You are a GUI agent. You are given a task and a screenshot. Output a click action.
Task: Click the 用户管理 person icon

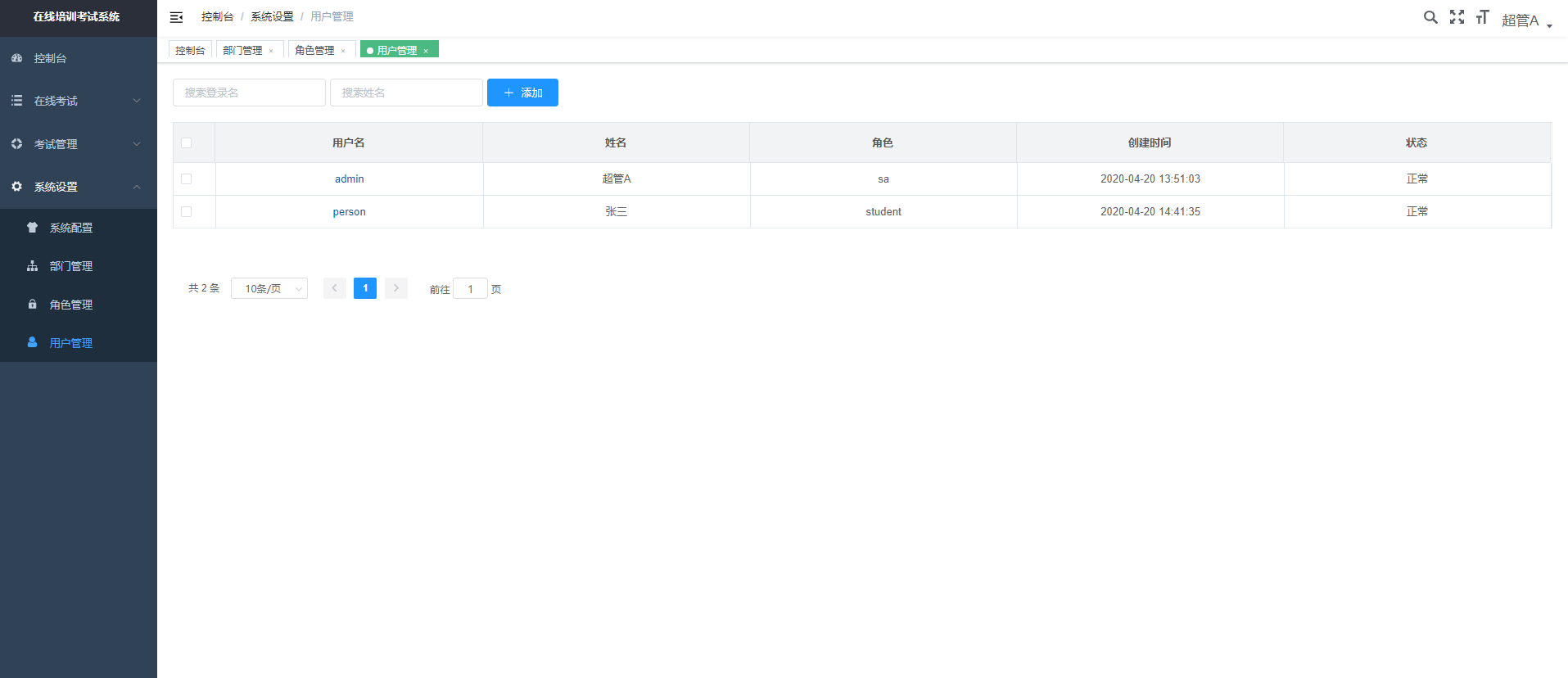[x=33, y=342]
